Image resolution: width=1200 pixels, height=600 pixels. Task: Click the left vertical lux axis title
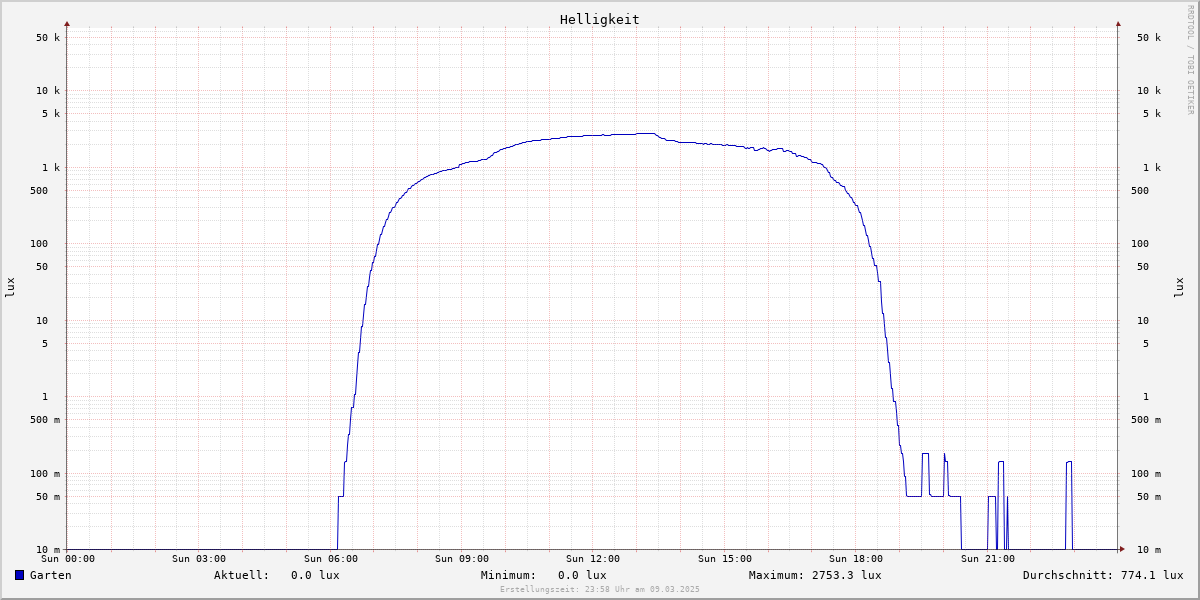coord(10,287)
